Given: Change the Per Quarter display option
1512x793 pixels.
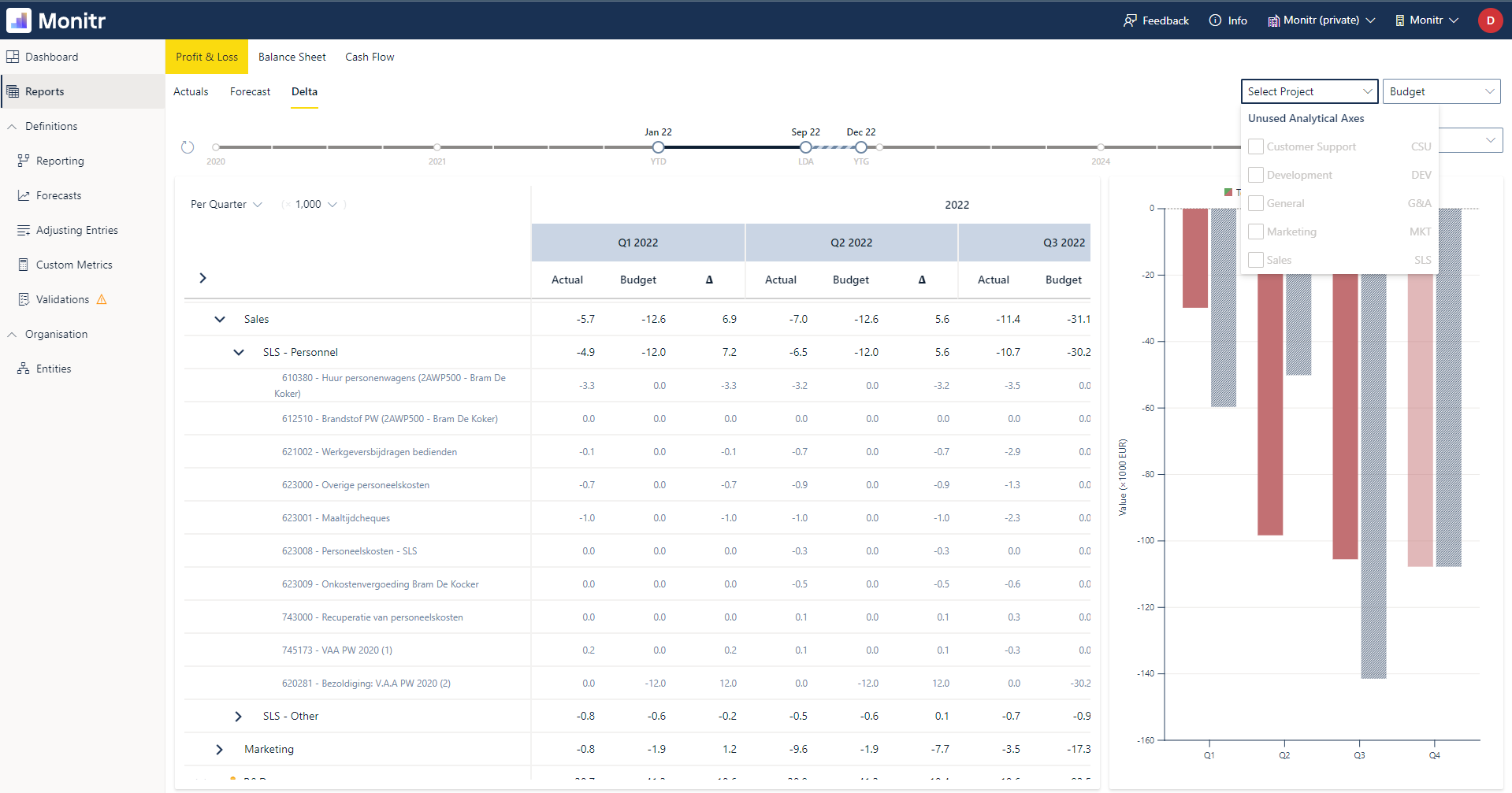Looking at the screenshot, I should tap(225, 204).
